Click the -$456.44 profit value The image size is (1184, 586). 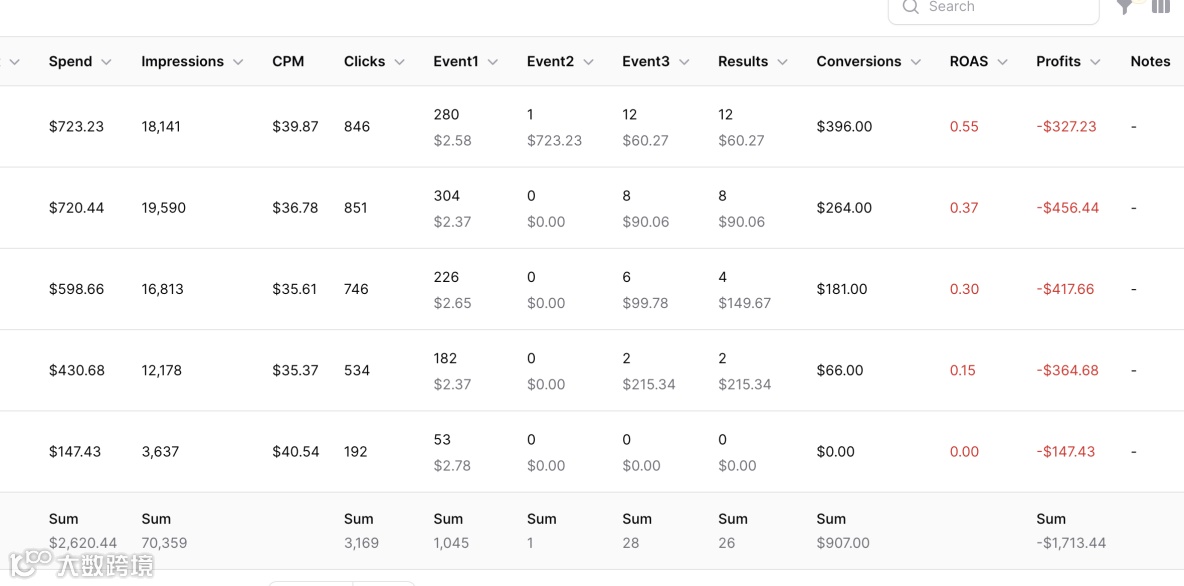click(x=1067, y=208)
